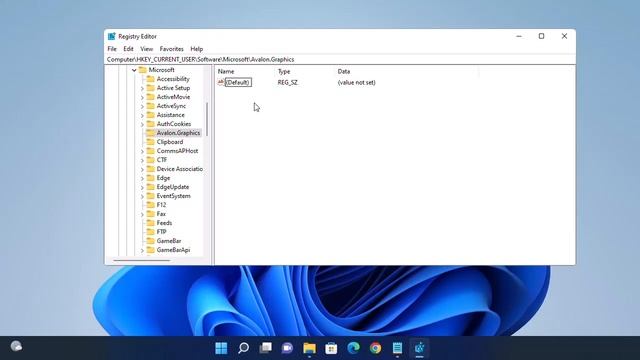640x360 pixels.
Task: Expand the GameBarApi key
Action: (x=142, y=250)
